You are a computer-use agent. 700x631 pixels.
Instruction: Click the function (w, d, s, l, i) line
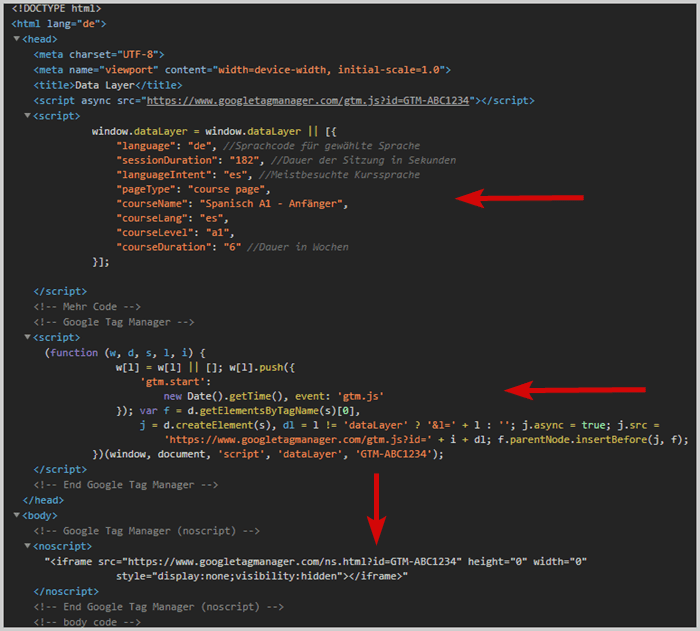point(125,353)
